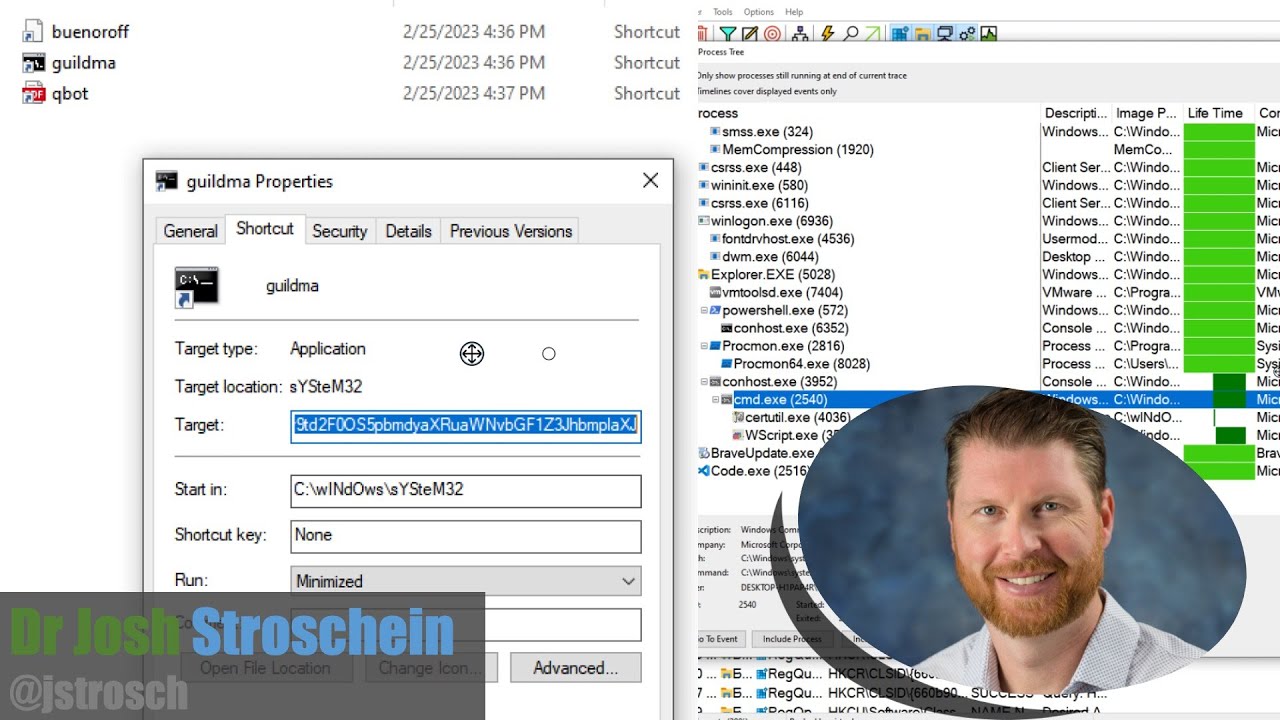The image size is (1280, 720).
Task: Open the Run dropdown showing Minimized
Action: coord(466,581)
